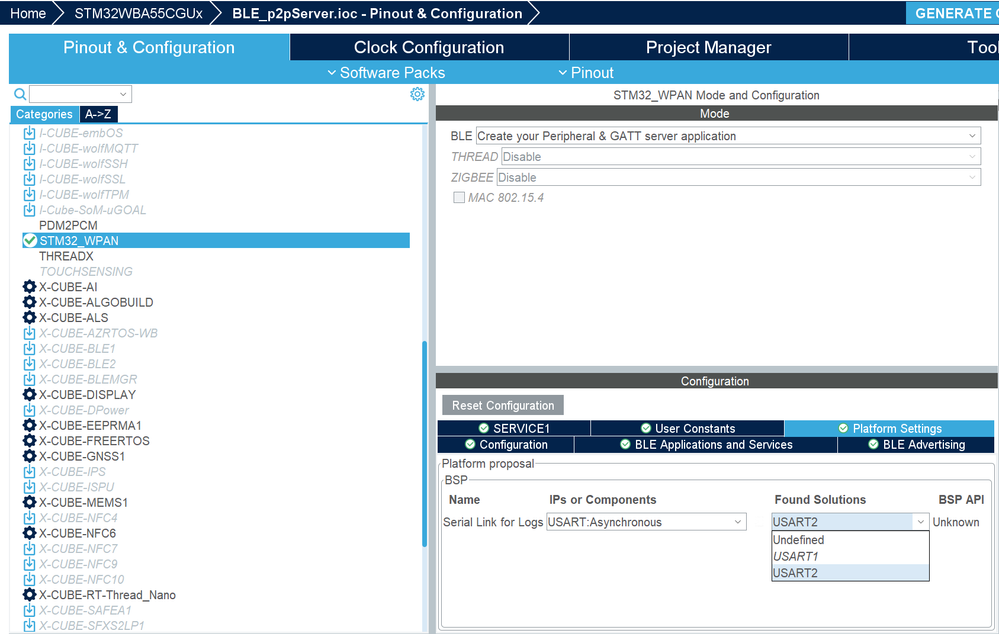Click download icon beside I-CUBE-wolfSSL
Viewport: 999px width, 634px height.
(x=29, y=179)
